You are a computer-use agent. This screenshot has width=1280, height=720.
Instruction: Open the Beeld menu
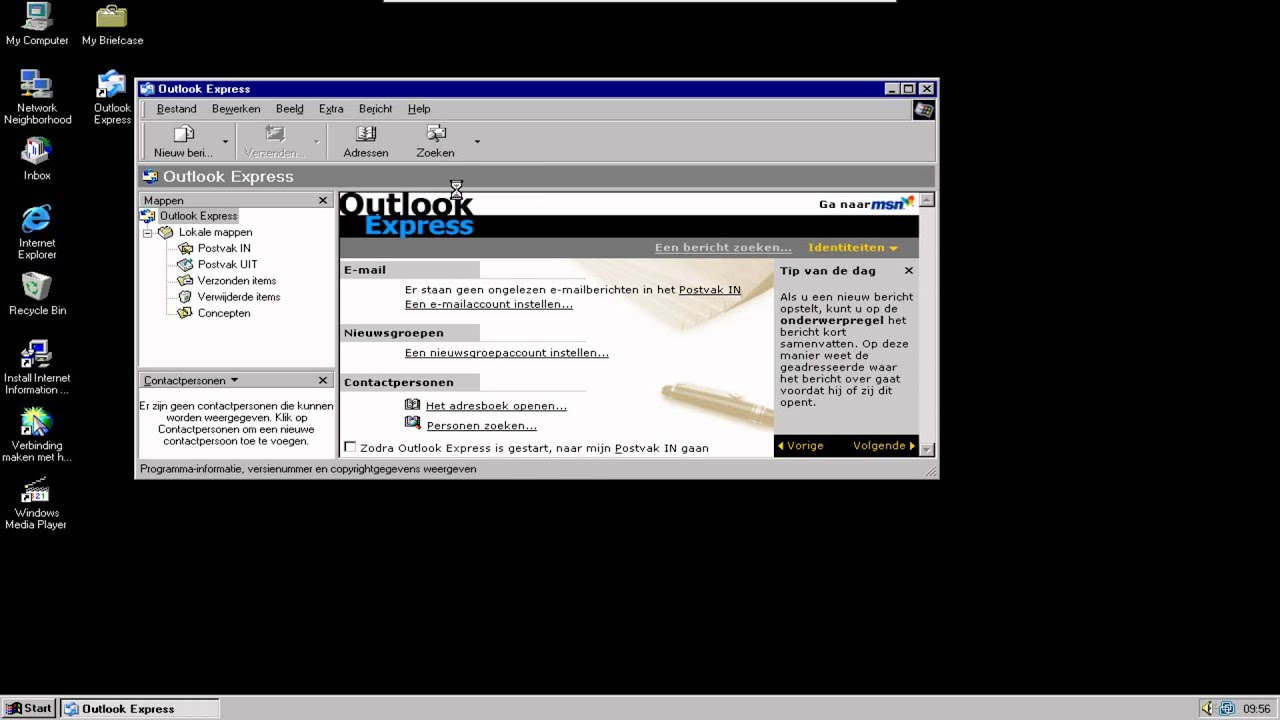[289, 109]
